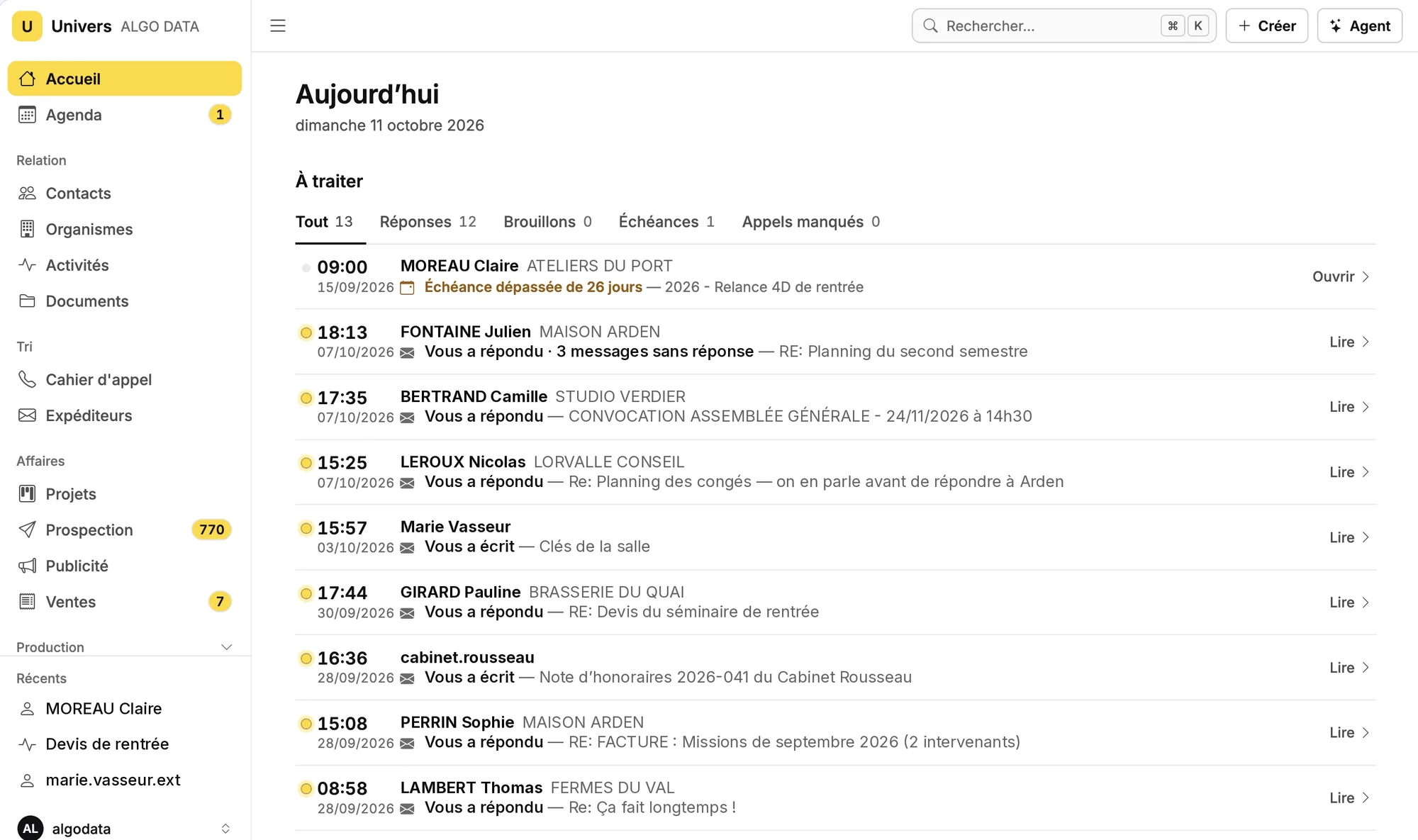Click the yellow status dot for BERTRAND Camille

coord(306,398)
